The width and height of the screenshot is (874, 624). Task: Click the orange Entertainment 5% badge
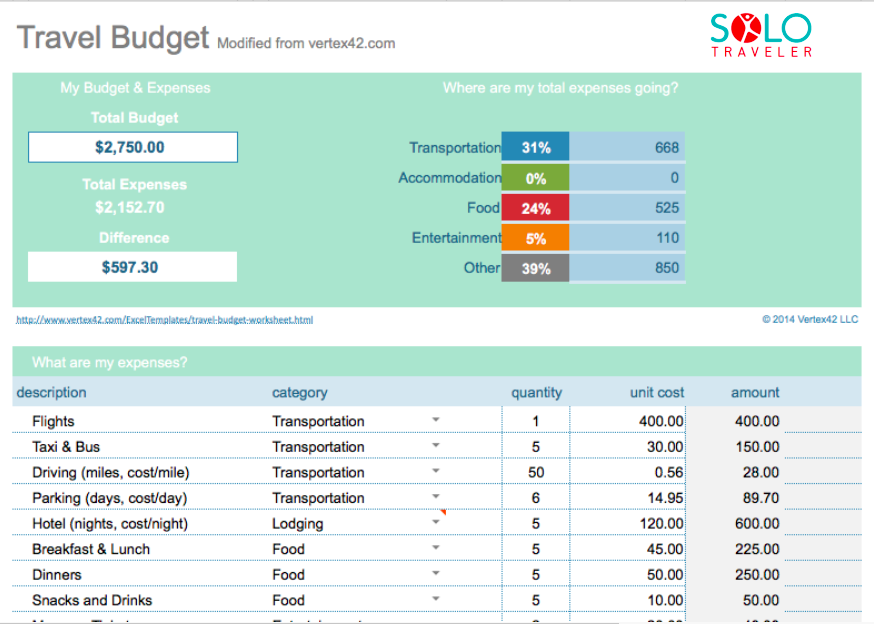tap(535, 237)
